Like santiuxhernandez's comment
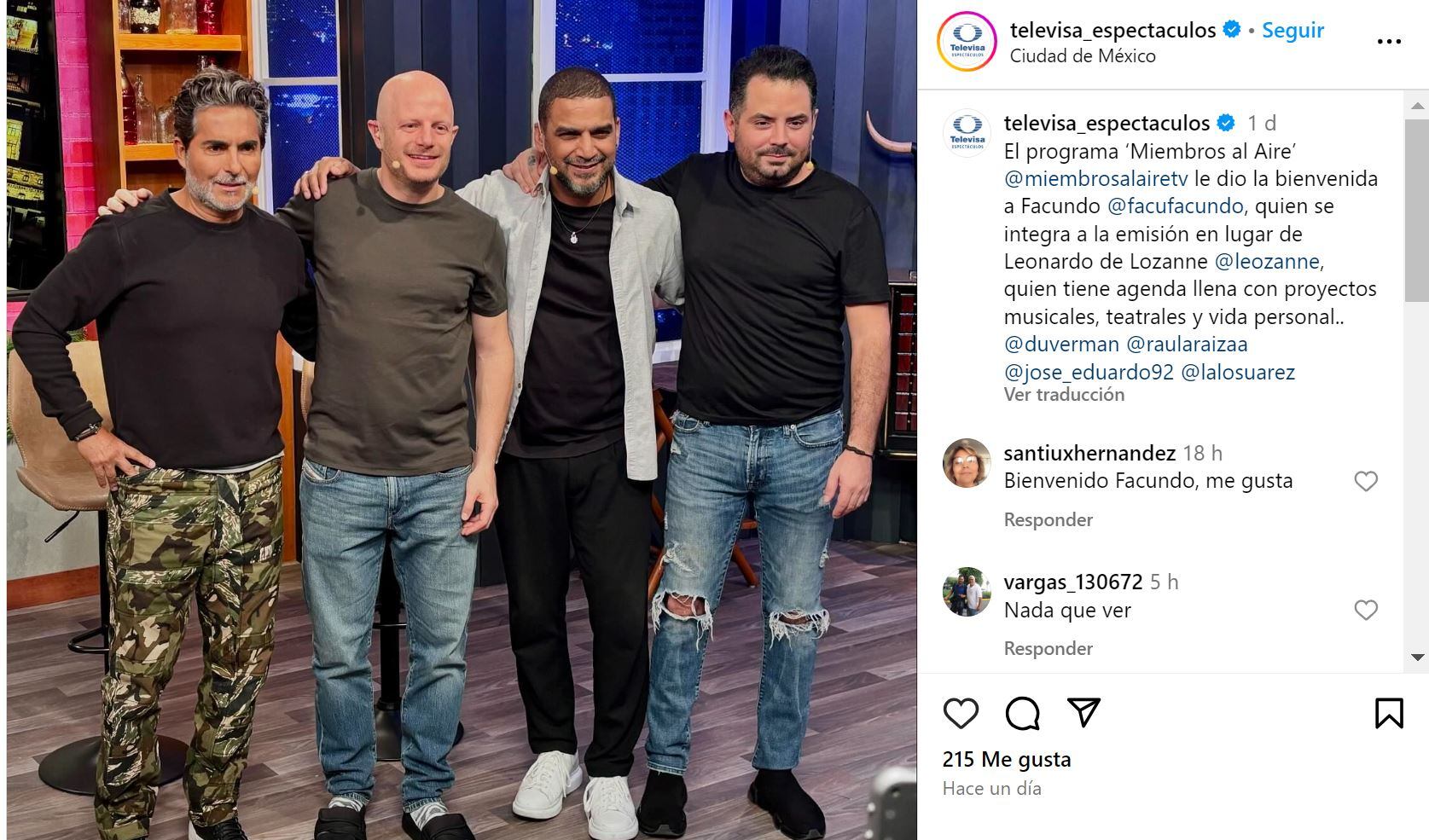 (1366, 481)
